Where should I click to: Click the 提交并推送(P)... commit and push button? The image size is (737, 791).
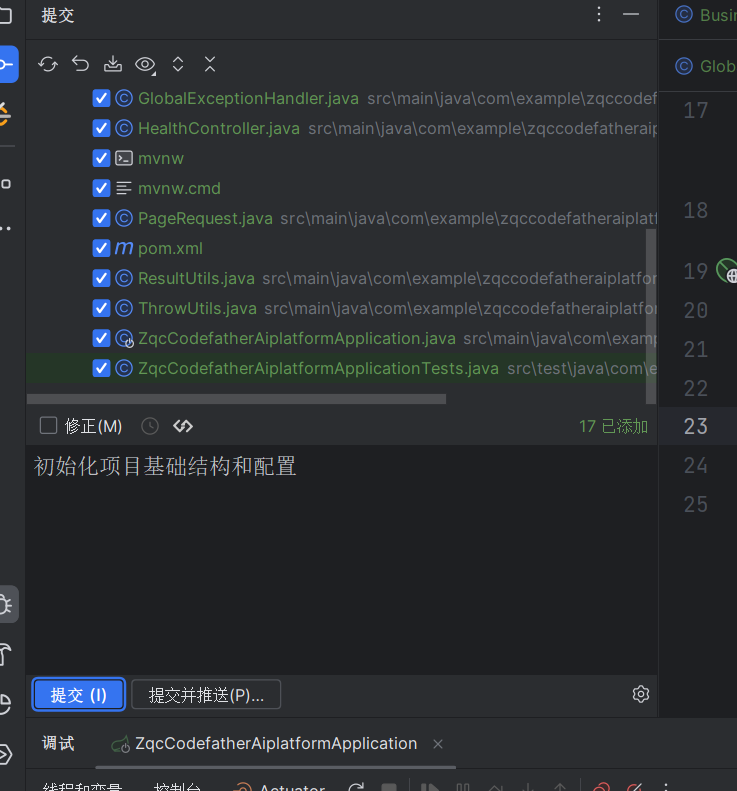[x=206, y=695]
